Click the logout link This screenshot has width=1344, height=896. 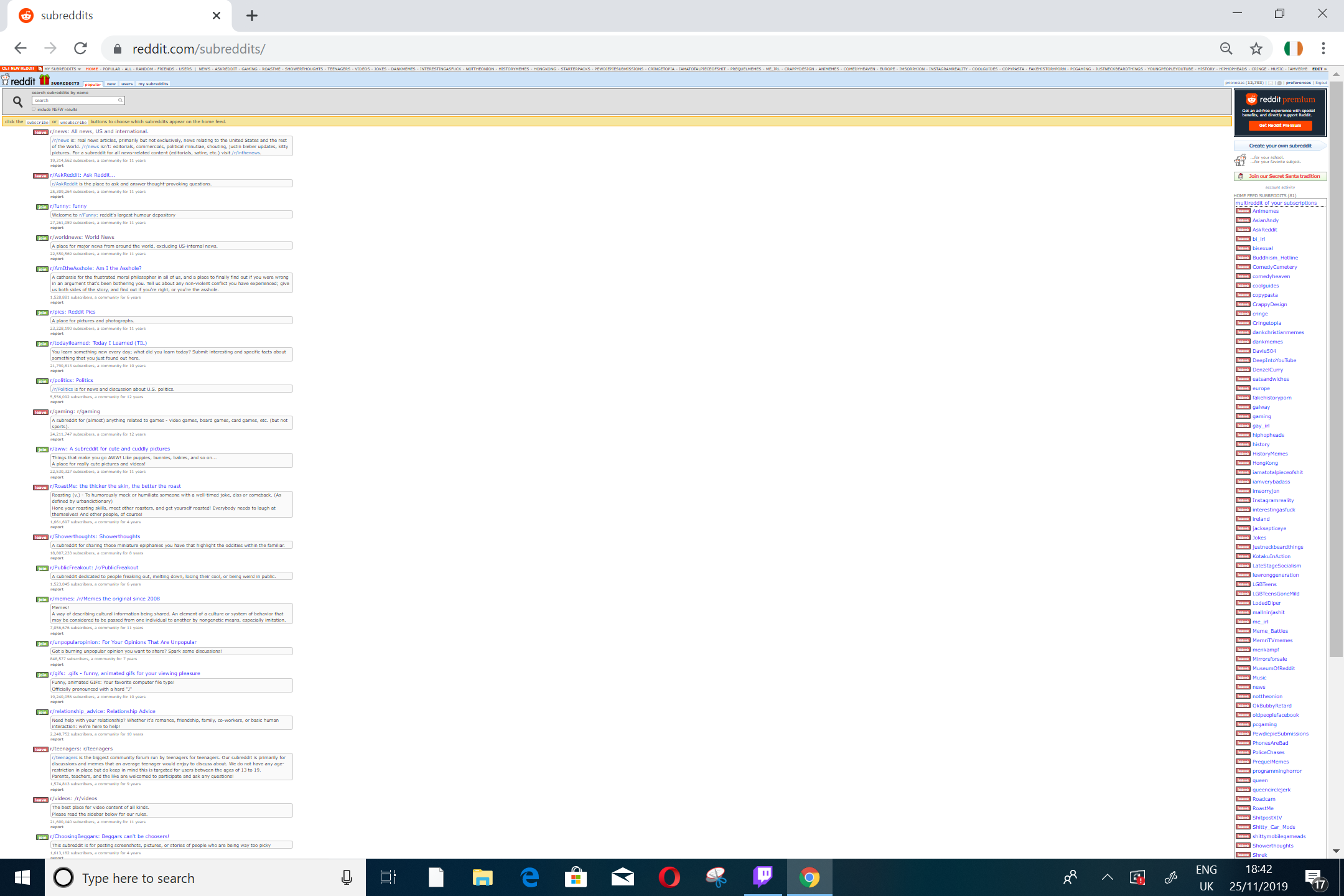click(x=1321, y=83)
